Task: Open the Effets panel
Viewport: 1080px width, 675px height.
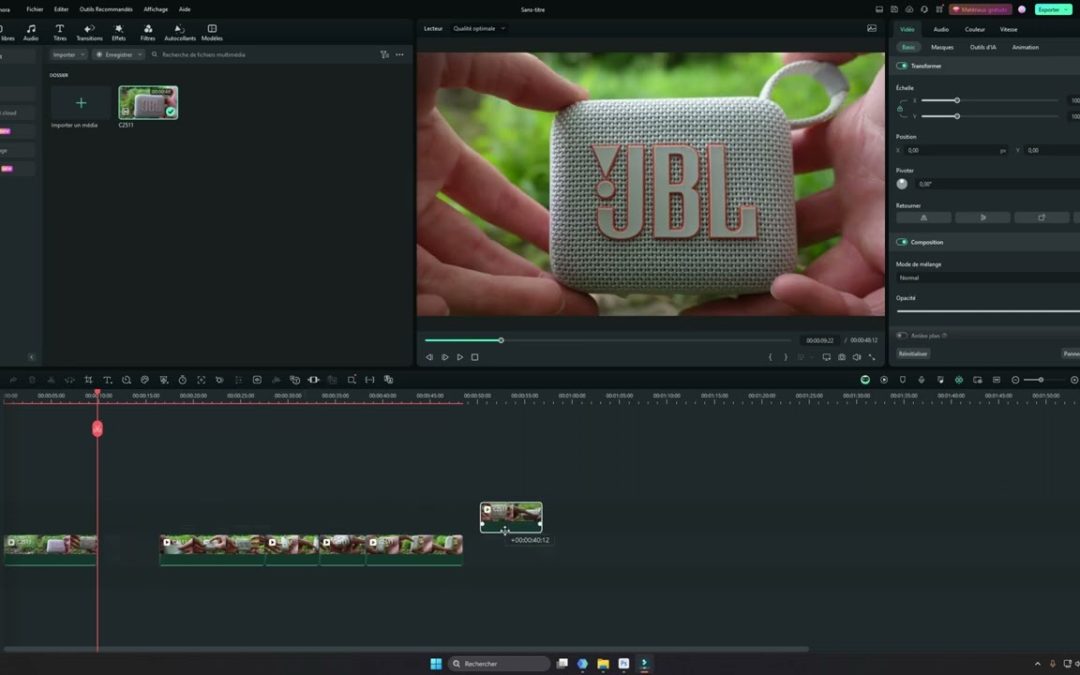Action: point(118,32)
